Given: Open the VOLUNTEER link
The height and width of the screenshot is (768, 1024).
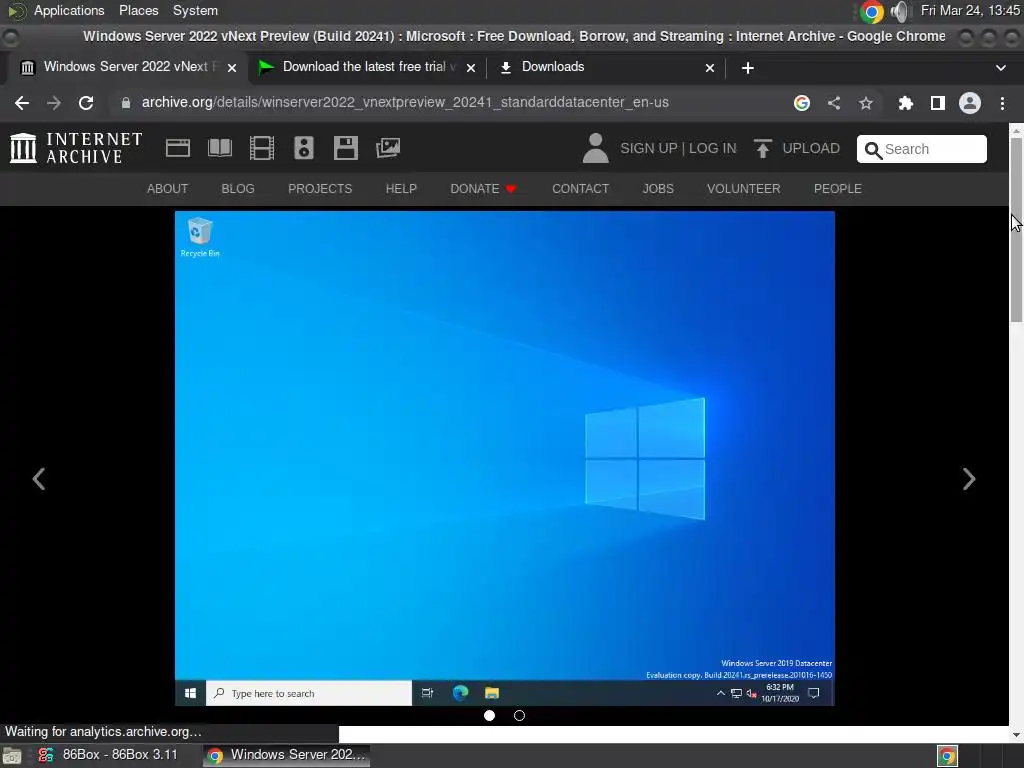Looking at the screenshot, I should (x=744, y=189).
